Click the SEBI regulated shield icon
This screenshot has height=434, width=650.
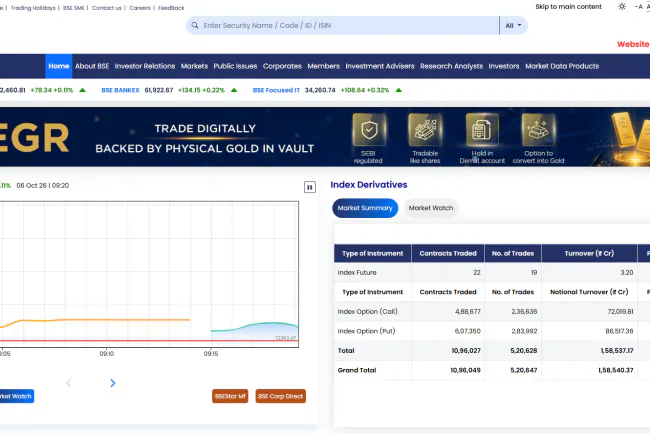point(369,130)
